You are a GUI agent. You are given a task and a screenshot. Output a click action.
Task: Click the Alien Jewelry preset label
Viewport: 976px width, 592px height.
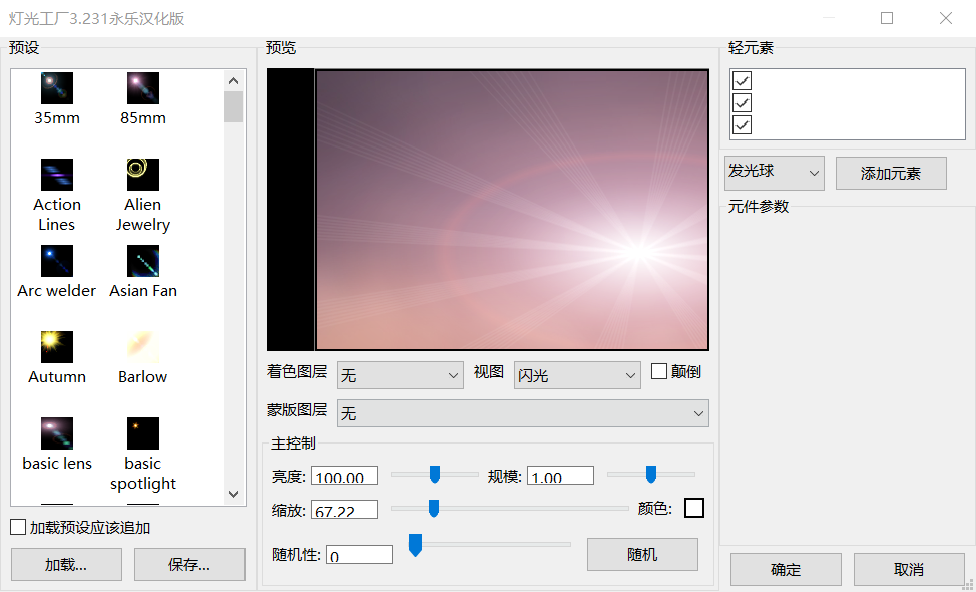143,215
